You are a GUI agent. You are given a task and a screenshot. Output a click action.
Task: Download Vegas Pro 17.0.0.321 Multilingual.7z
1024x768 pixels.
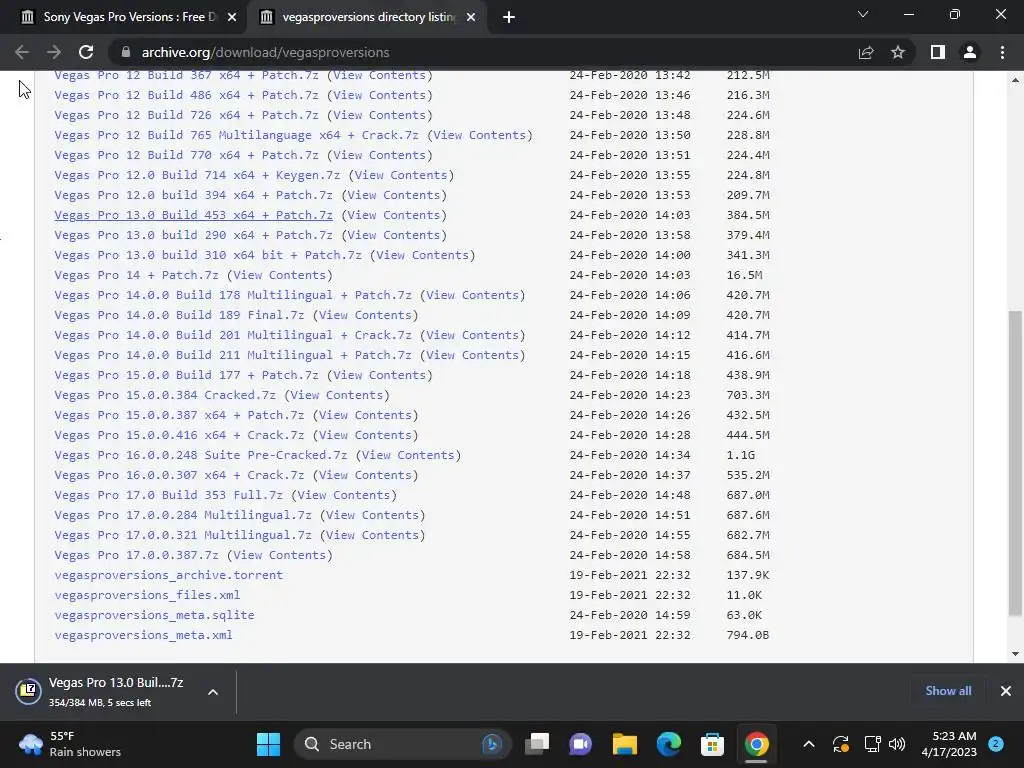183,536
